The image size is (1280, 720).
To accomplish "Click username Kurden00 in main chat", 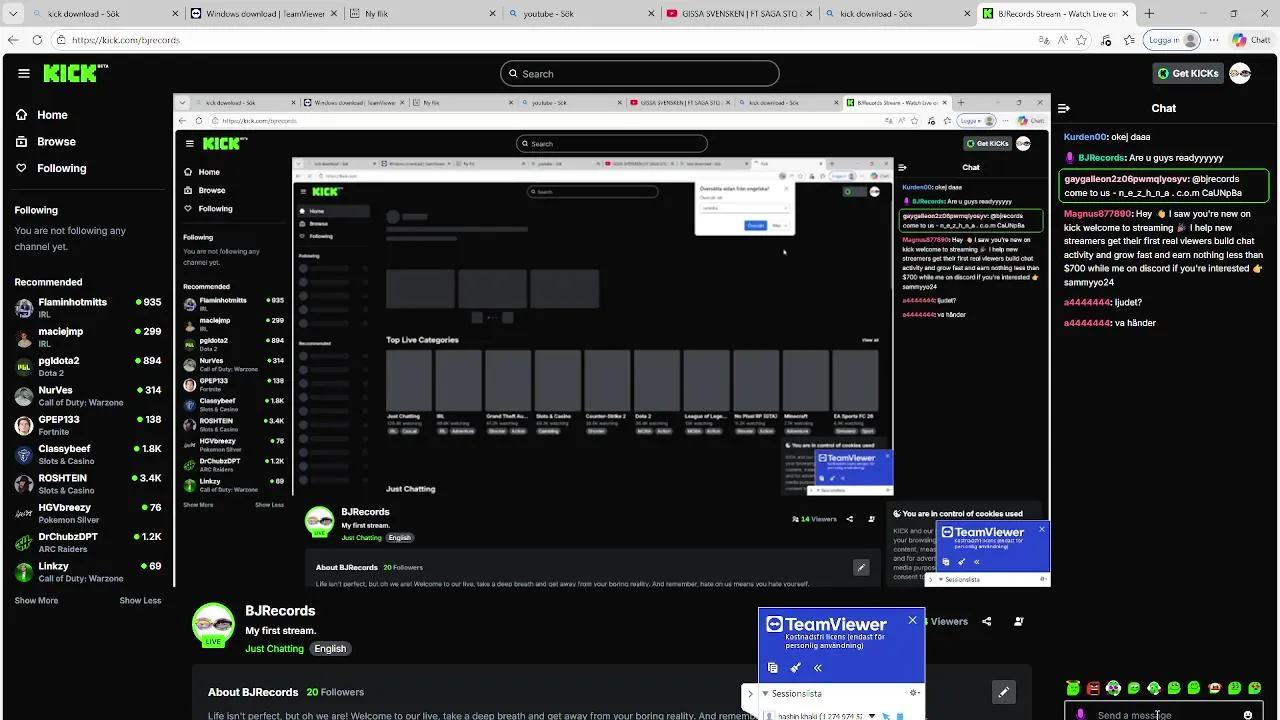I will pos(1085,137).
